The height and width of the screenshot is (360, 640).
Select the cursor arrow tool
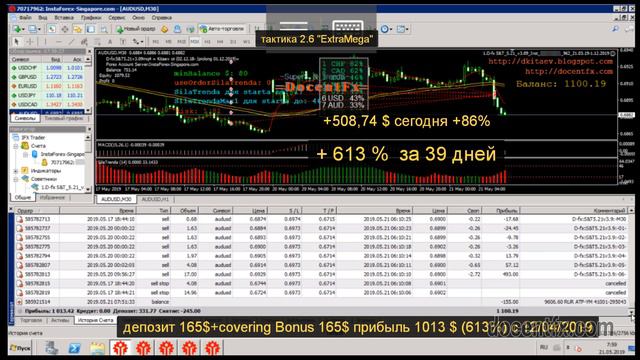(x=16, y=42)
